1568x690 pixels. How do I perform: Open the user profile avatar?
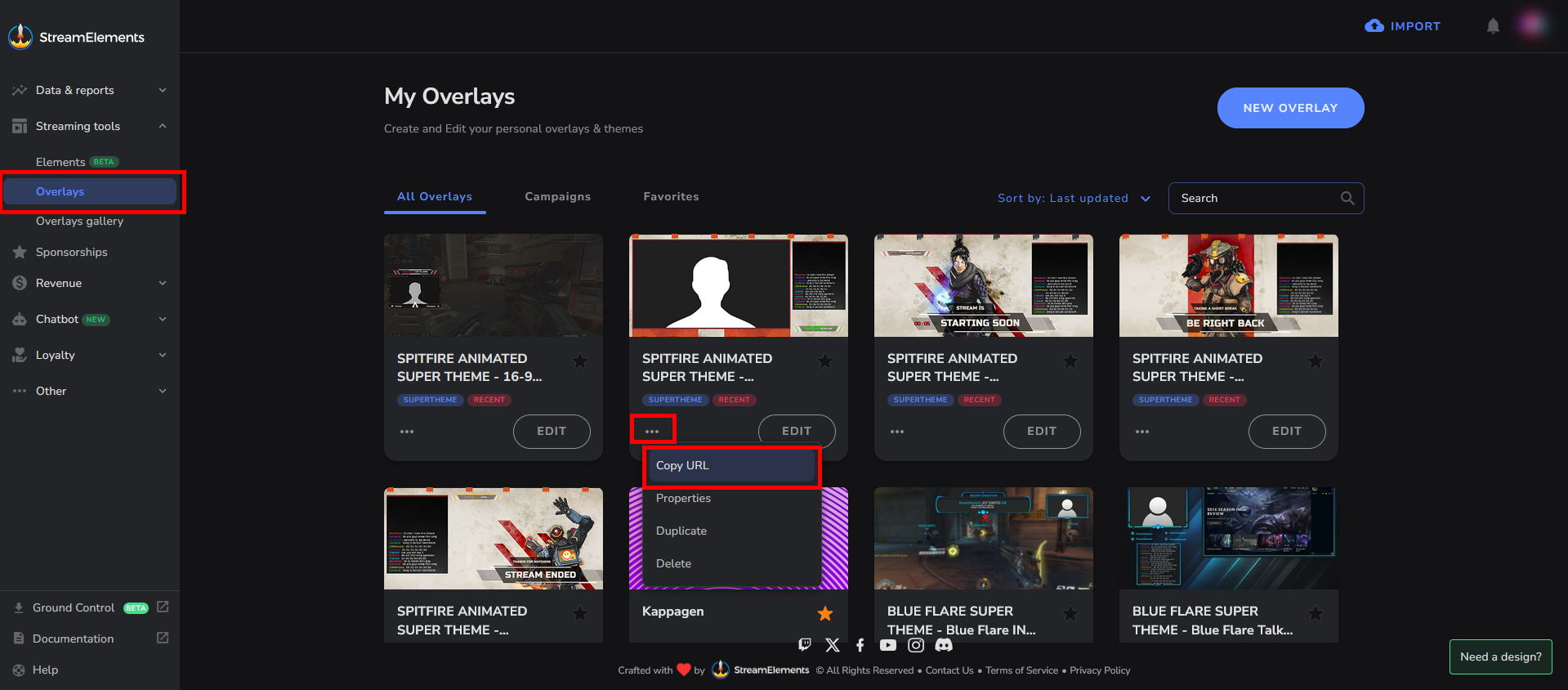pos(1532,25)
